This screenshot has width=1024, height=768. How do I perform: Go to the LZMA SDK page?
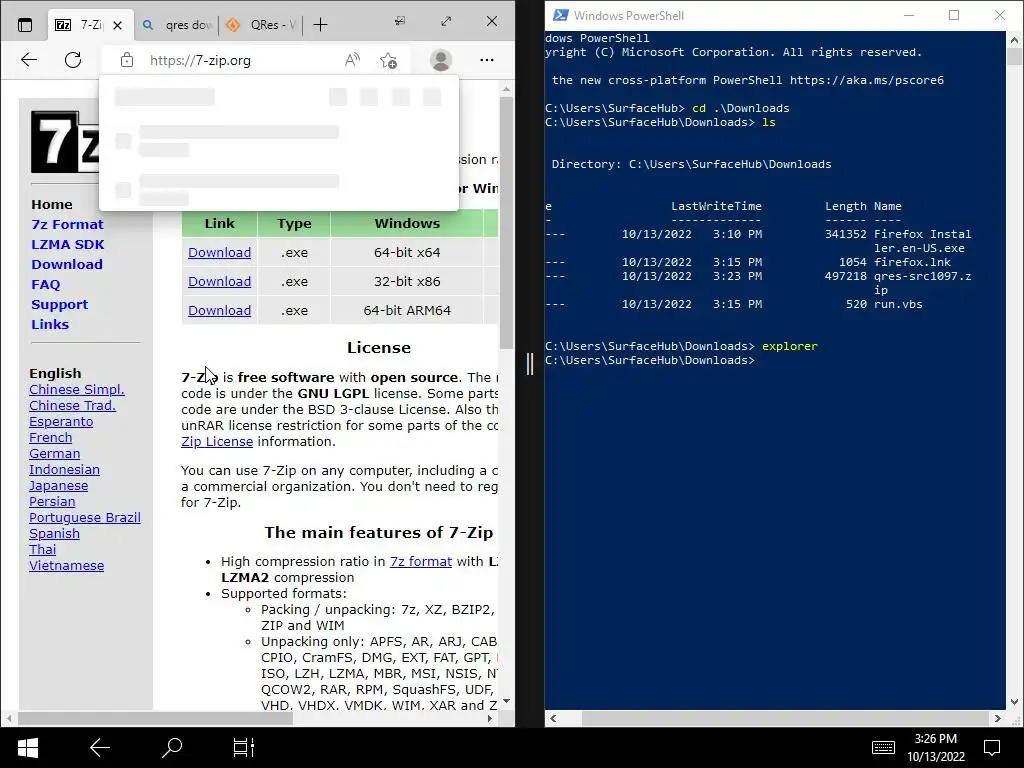(x=67, y=244)
